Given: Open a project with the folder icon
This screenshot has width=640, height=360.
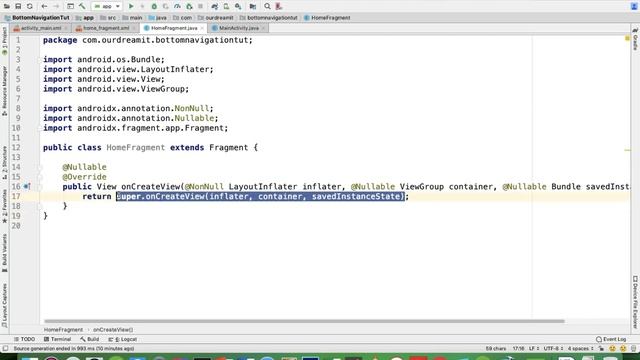Looking at the screenshot, I should click(7, 7).
